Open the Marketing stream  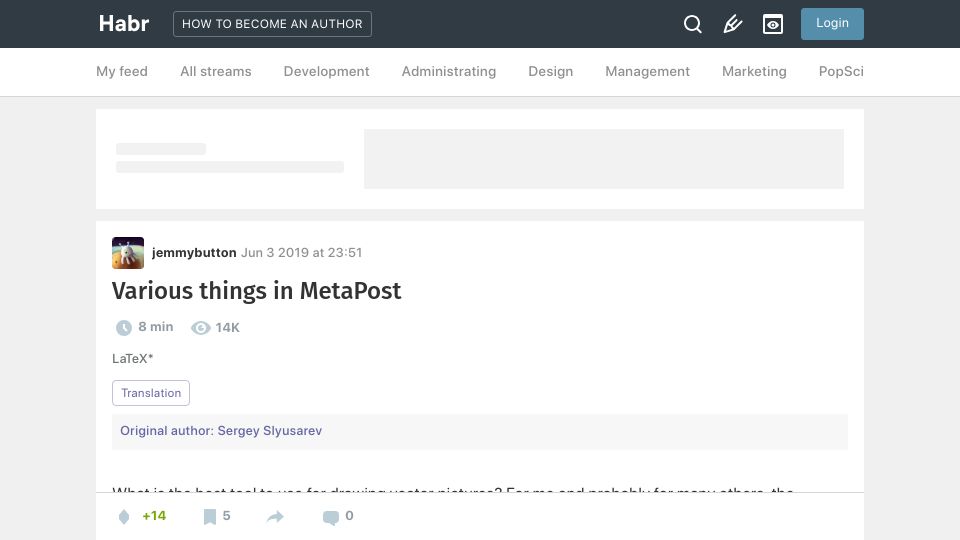click(754, 72)
